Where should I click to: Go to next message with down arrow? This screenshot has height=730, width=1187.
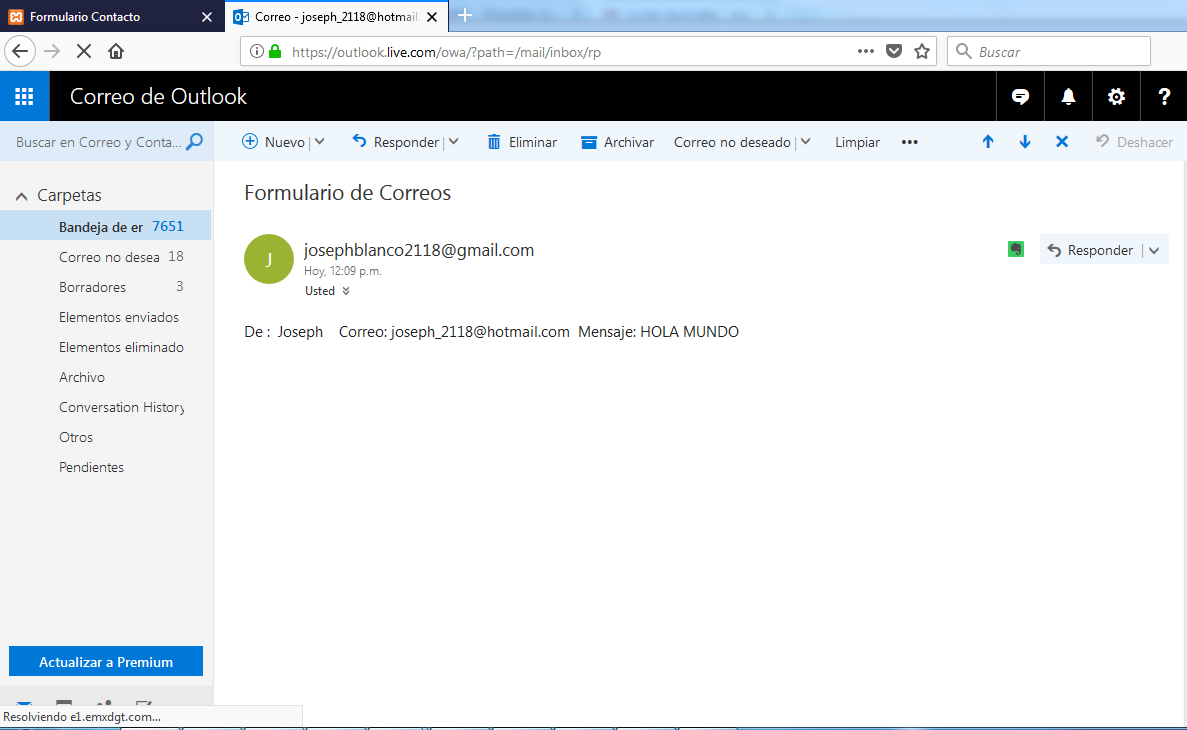[x=1025, y=142]
